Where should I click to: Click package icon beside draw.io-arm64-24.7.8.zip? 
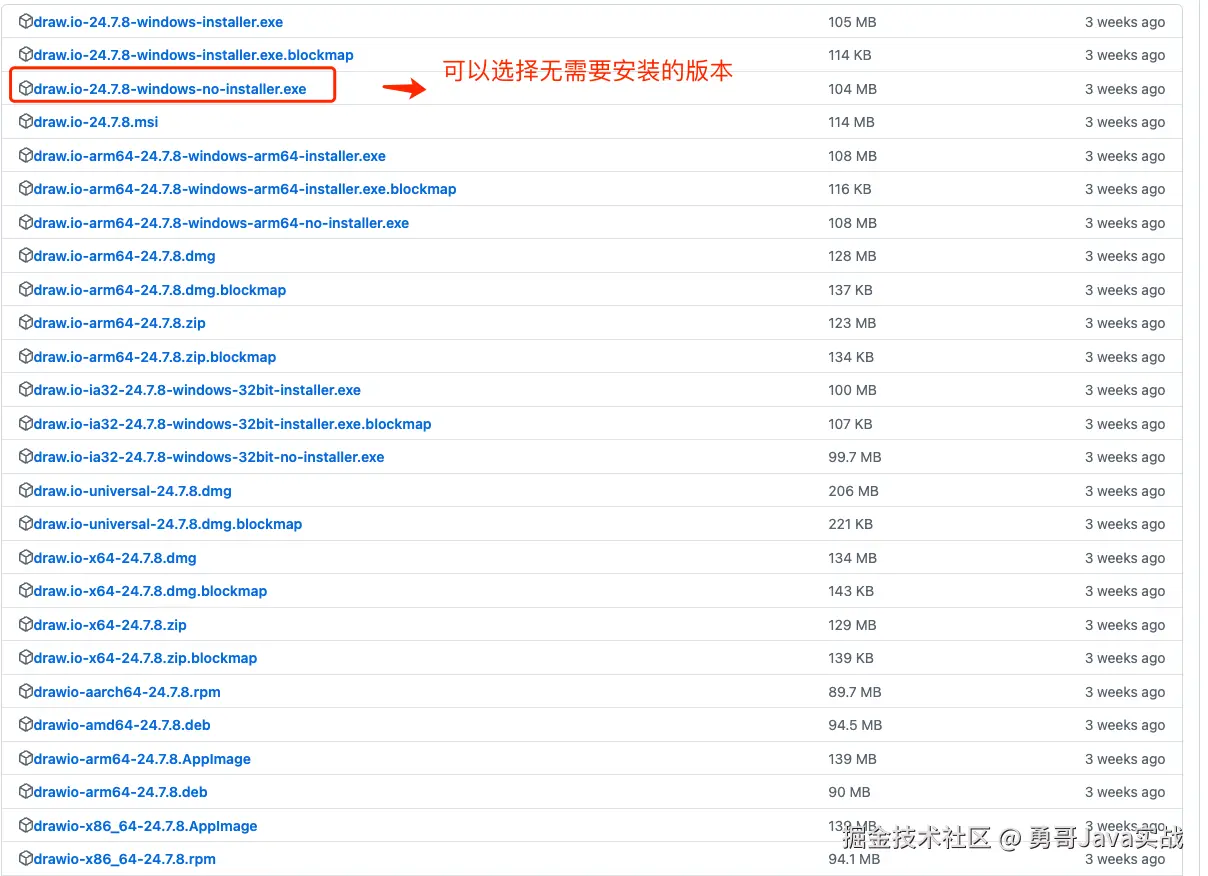point(26,323)
